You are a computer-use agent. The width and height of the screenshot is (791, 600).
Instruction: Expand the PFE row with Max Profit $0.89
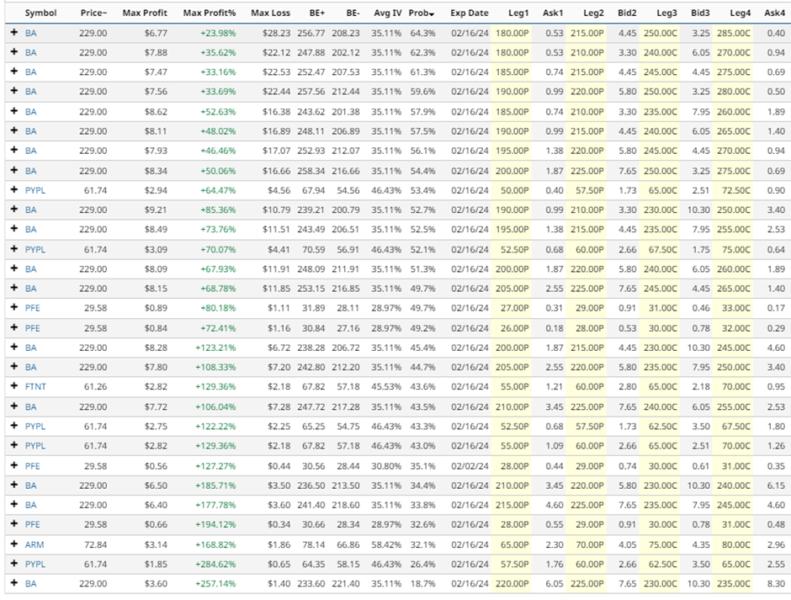point(14,307)
